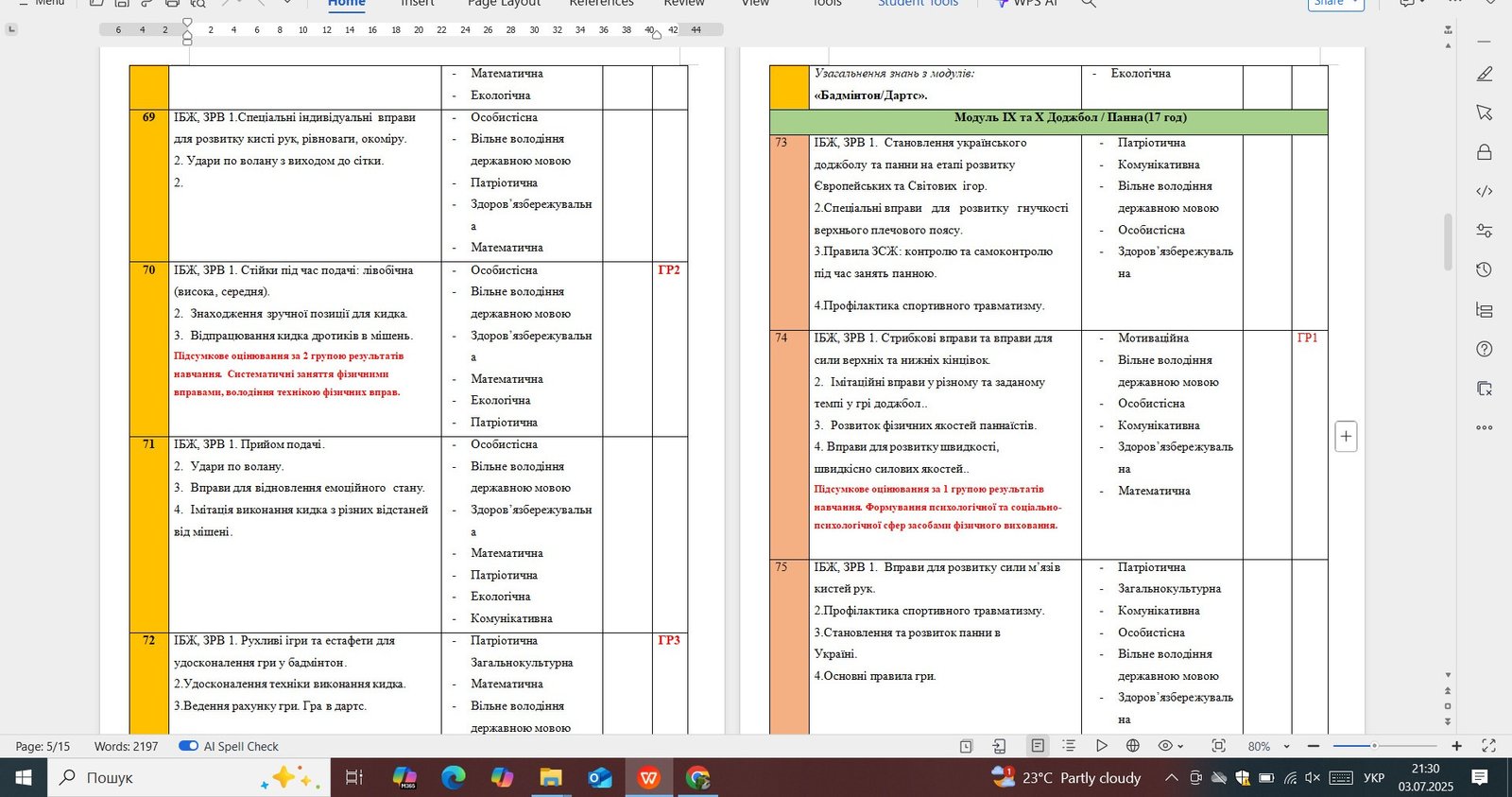Click the WPS Office taskbar icon

pos(649,777)
